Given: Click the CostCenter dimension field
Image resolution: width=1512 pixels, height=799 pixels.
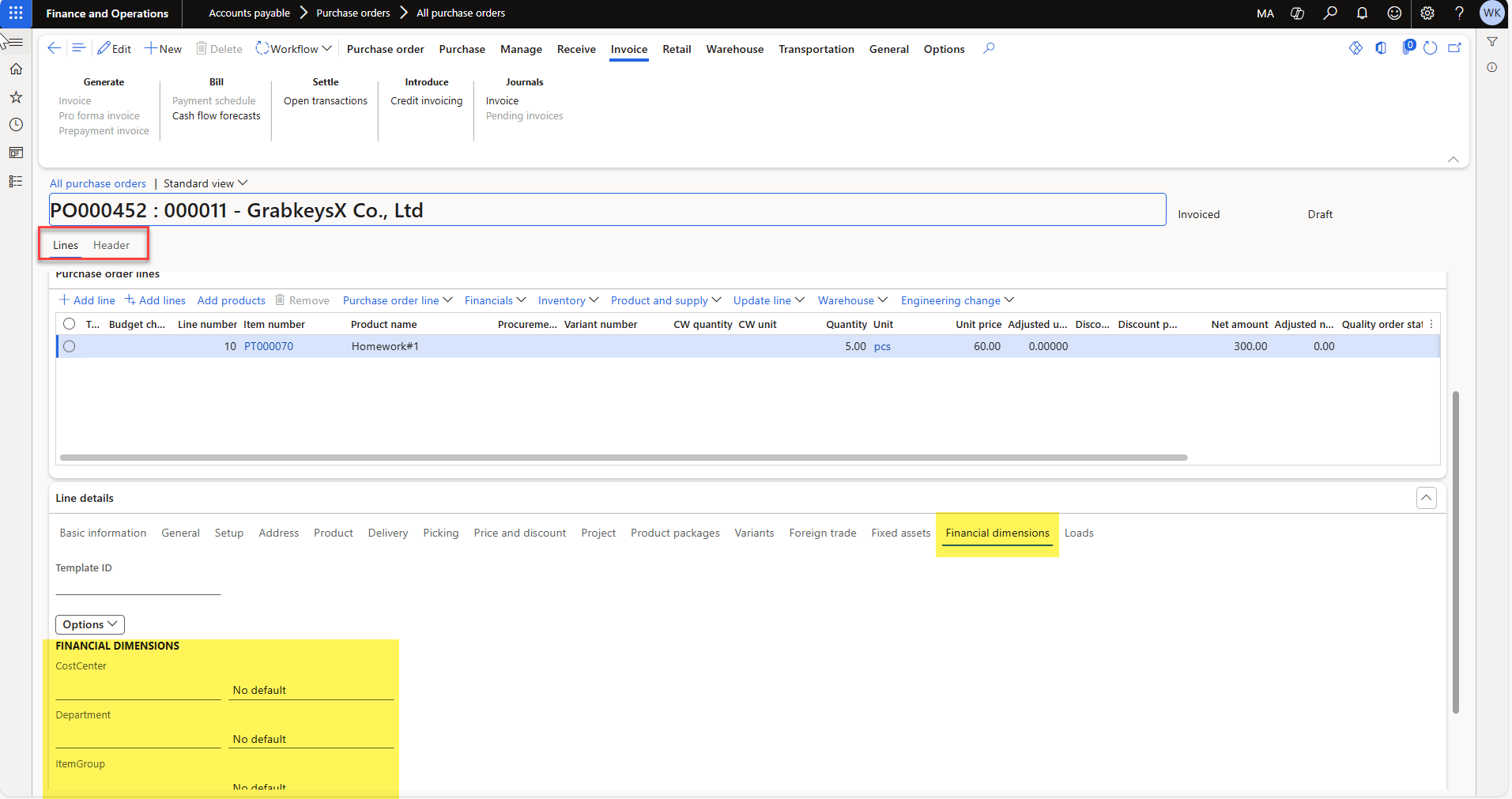Looking at the screenshot, I should [138, 689].
